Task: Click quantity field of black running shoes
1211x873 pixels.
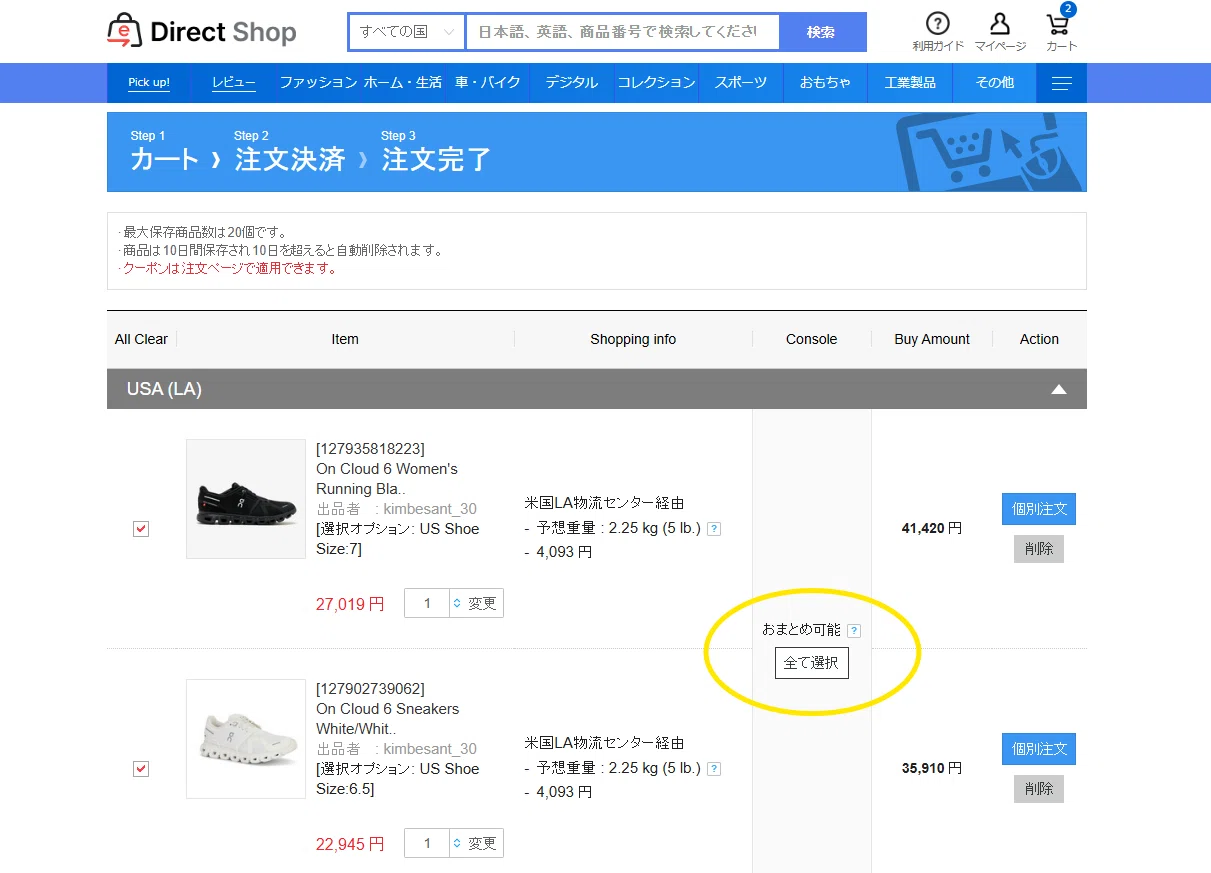Action: pos(428,604)
